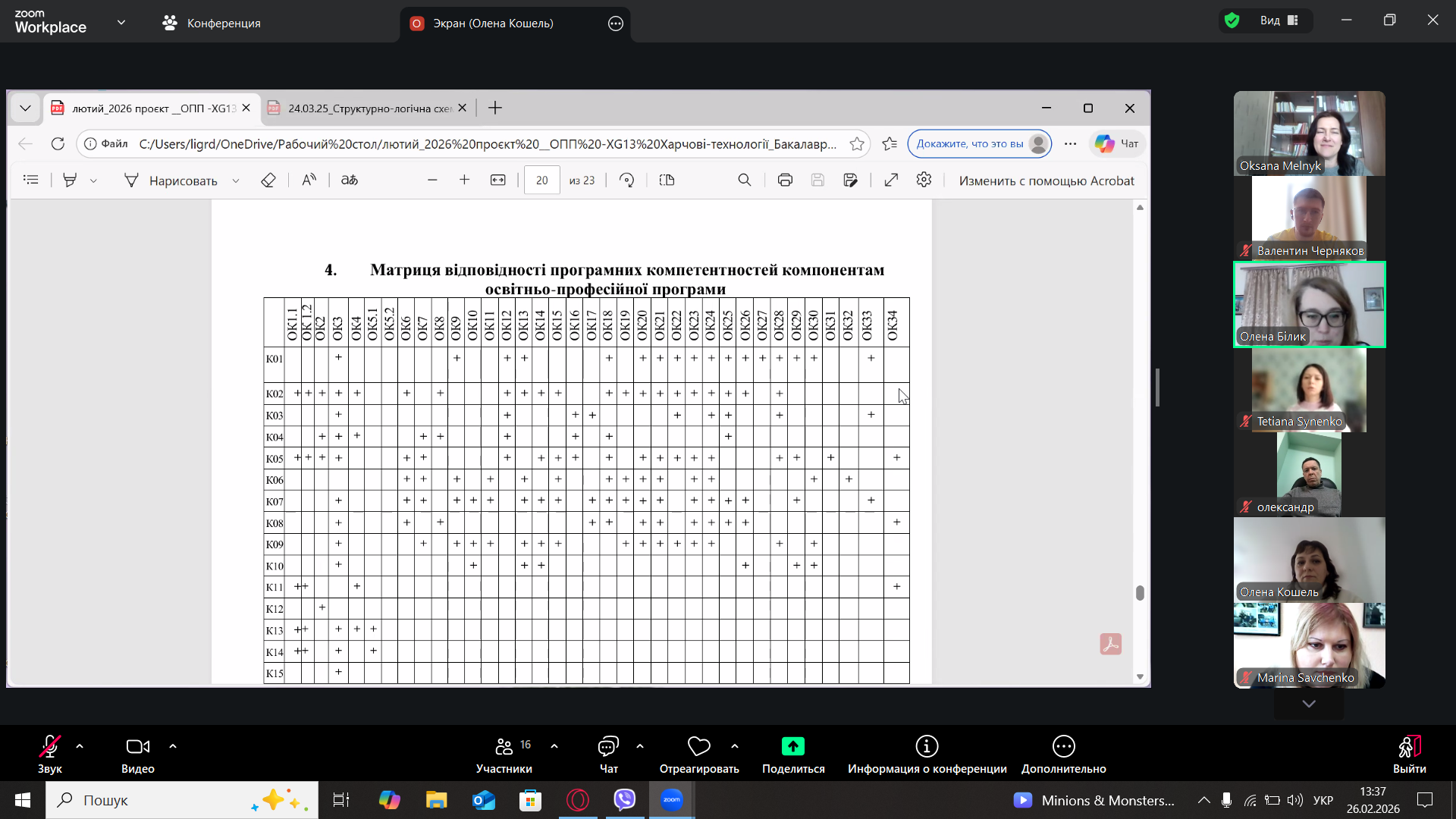Click the fit-to-width page icon

coord(498,180)
